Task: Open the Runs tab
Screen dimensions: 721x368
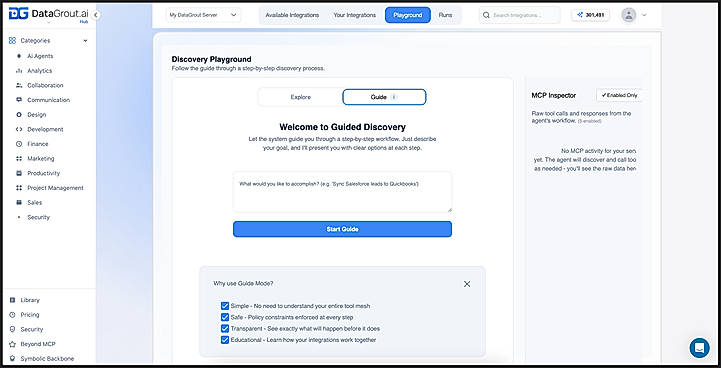Action: tap(445, 15)
